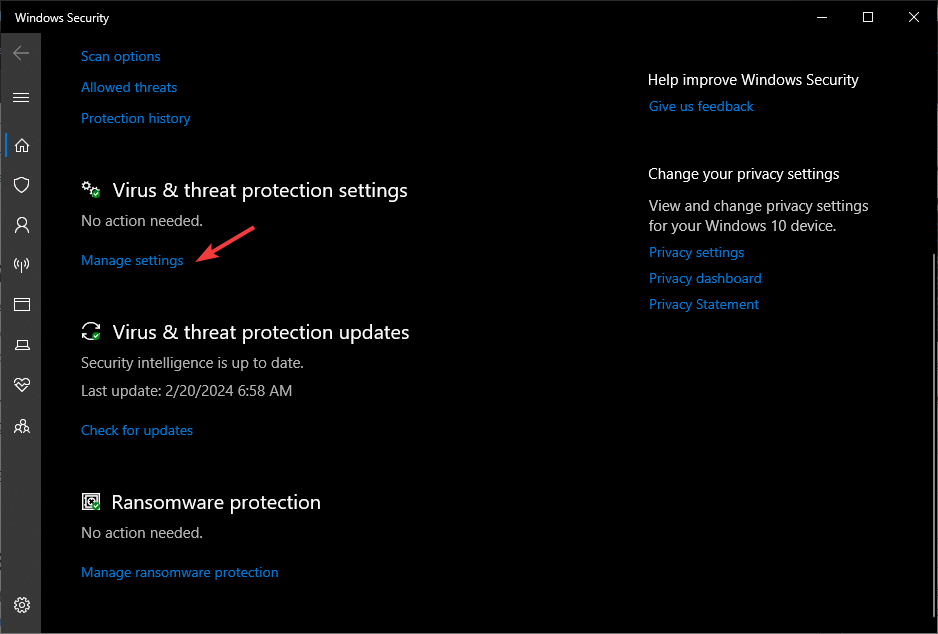Open Manage ransomware protection
Viewport: 938px width, 634px height.
coord(179,573)
